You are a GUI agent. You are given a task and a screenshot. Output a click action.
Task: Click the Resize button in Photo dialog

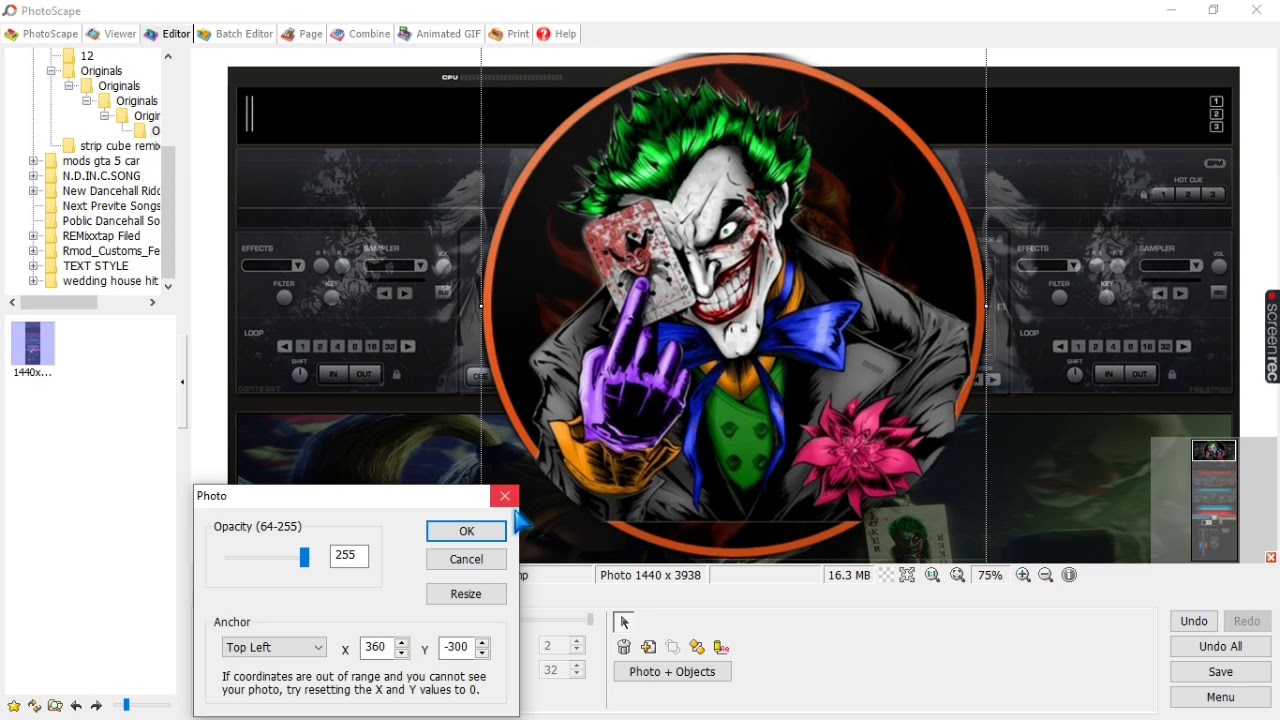[x=466, y=594]
